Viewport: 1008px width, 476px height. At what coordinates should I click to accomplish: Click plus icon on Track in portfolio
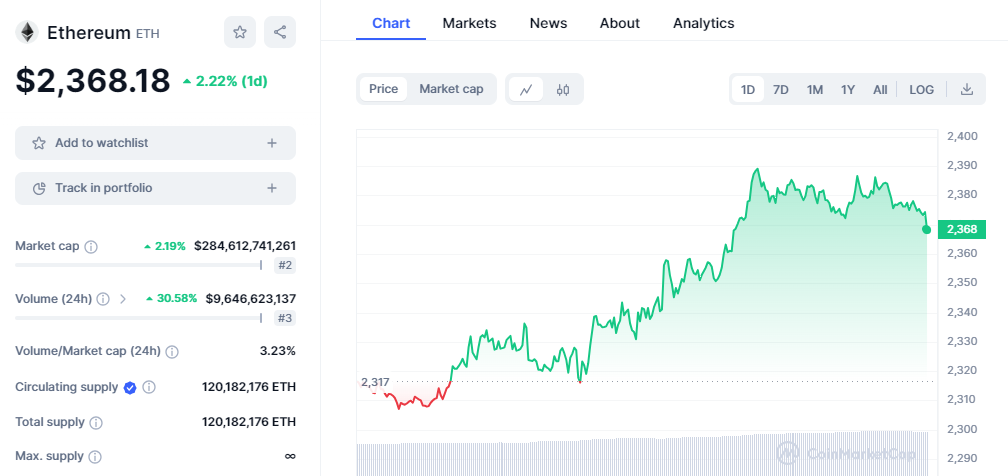[272, 188]
